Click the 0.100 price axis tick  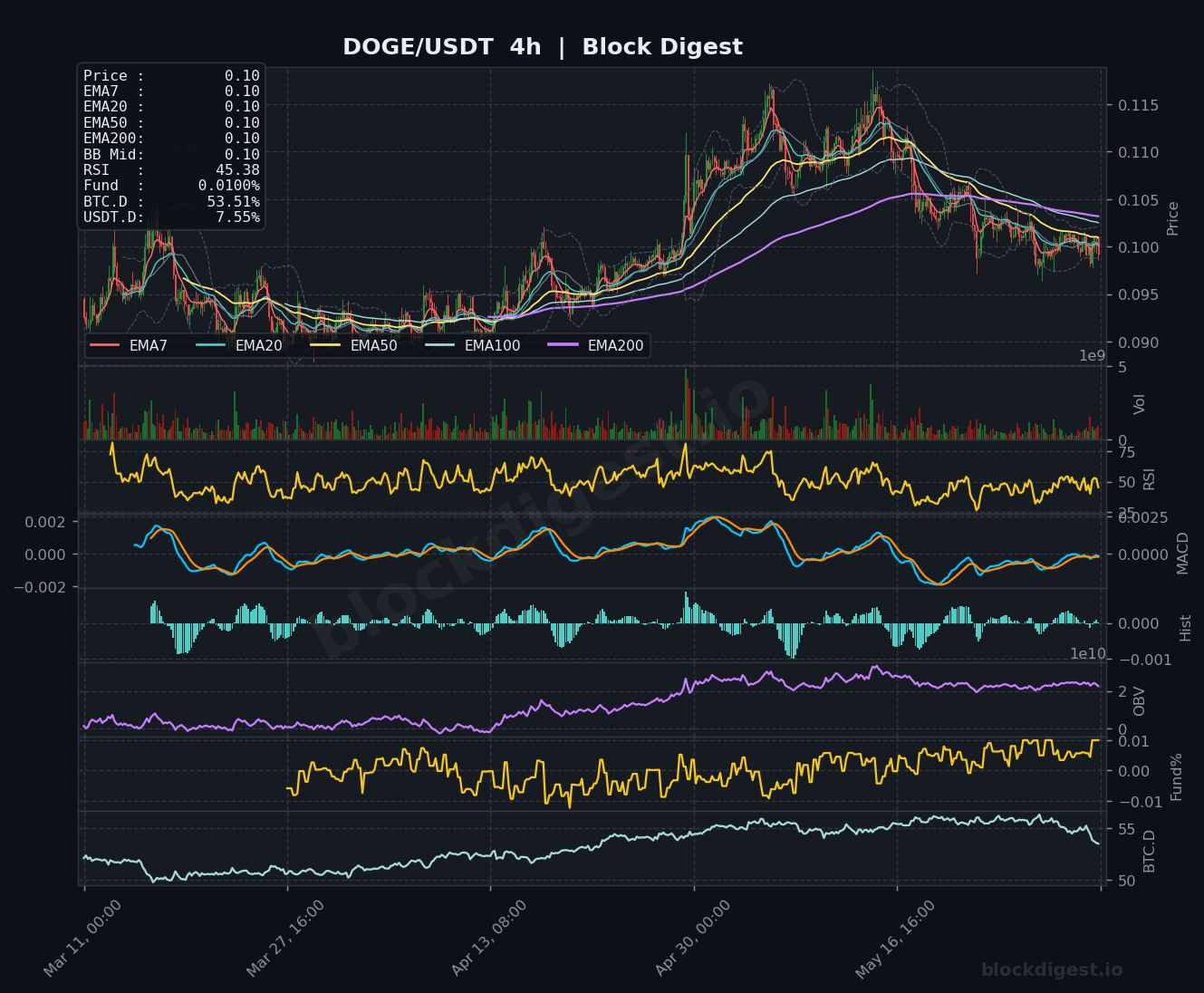[1137, 247]
